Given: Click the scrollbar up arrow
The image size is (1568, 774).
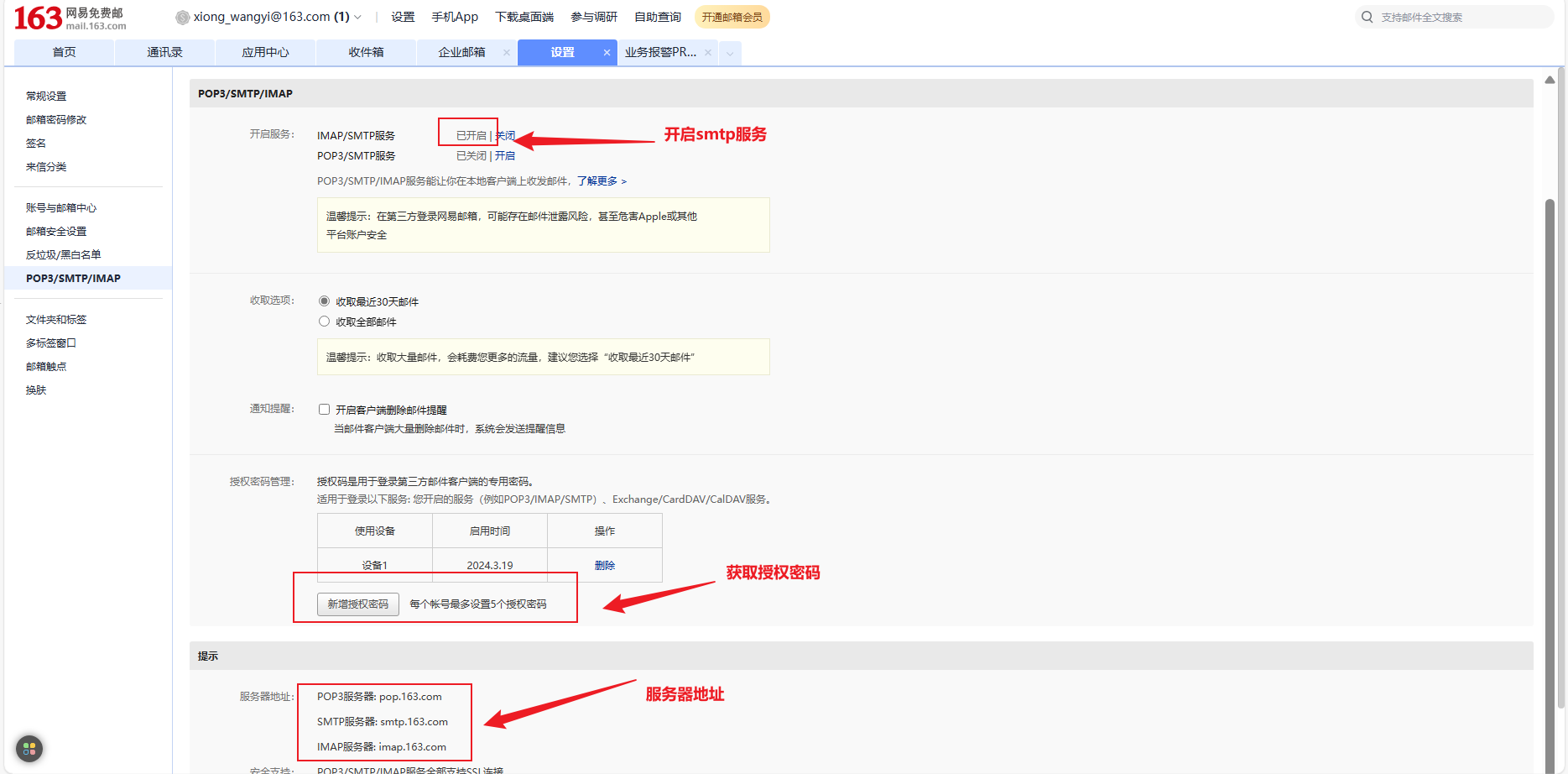Looking at the screenshot, I should (x=1550, y=80).
